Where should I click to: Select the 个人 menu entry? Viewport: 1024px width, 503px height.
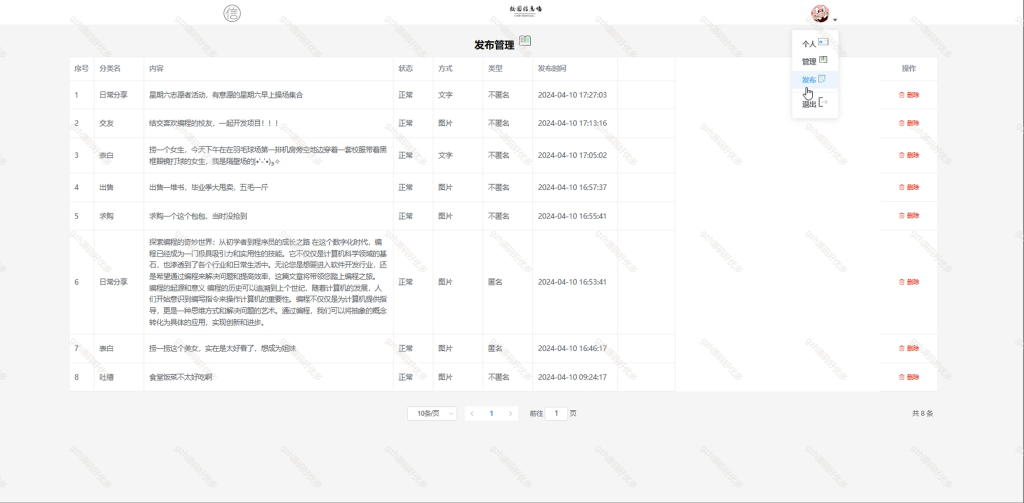[x=815, y=43]
